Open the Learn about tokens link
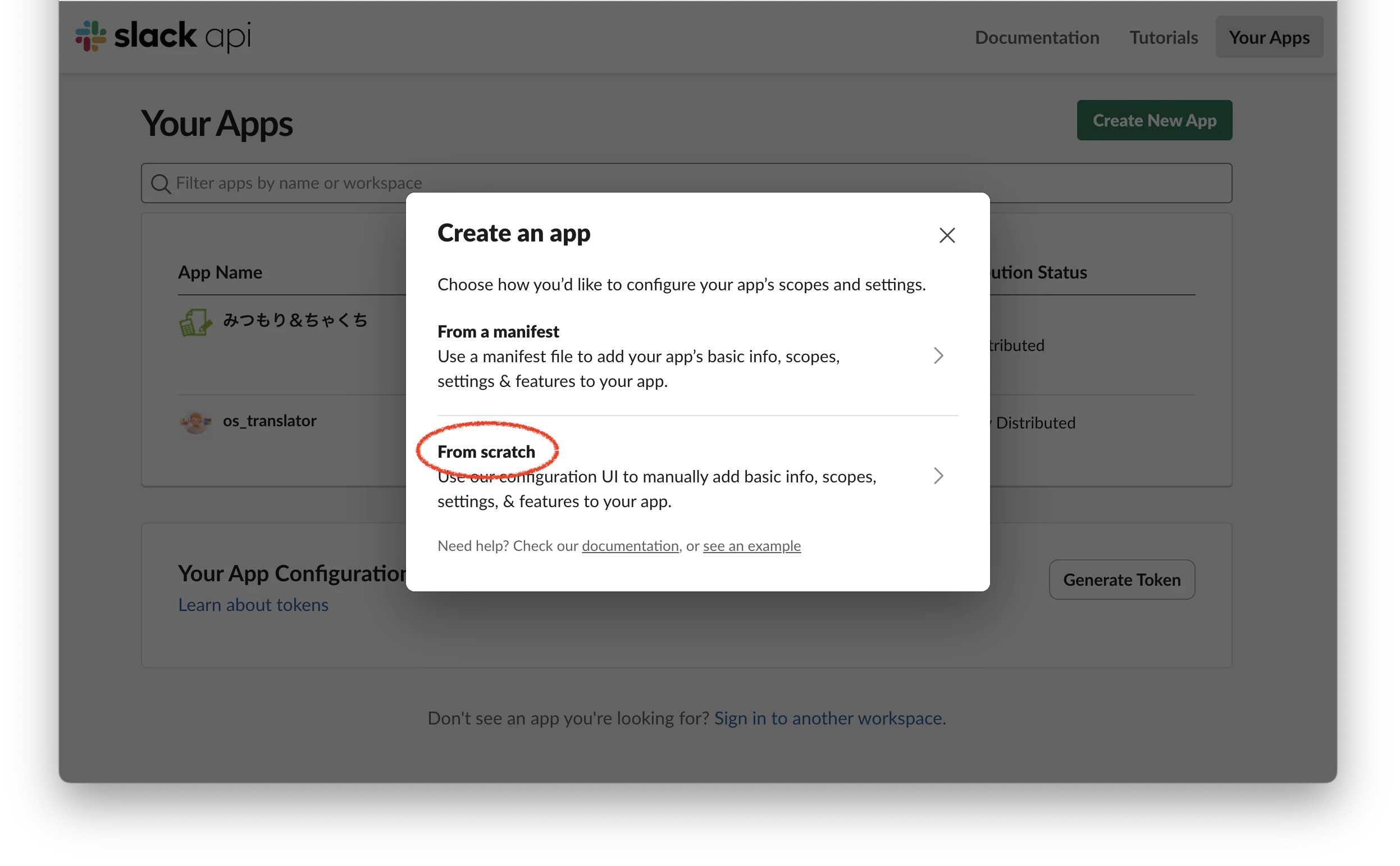 [253, 605]
